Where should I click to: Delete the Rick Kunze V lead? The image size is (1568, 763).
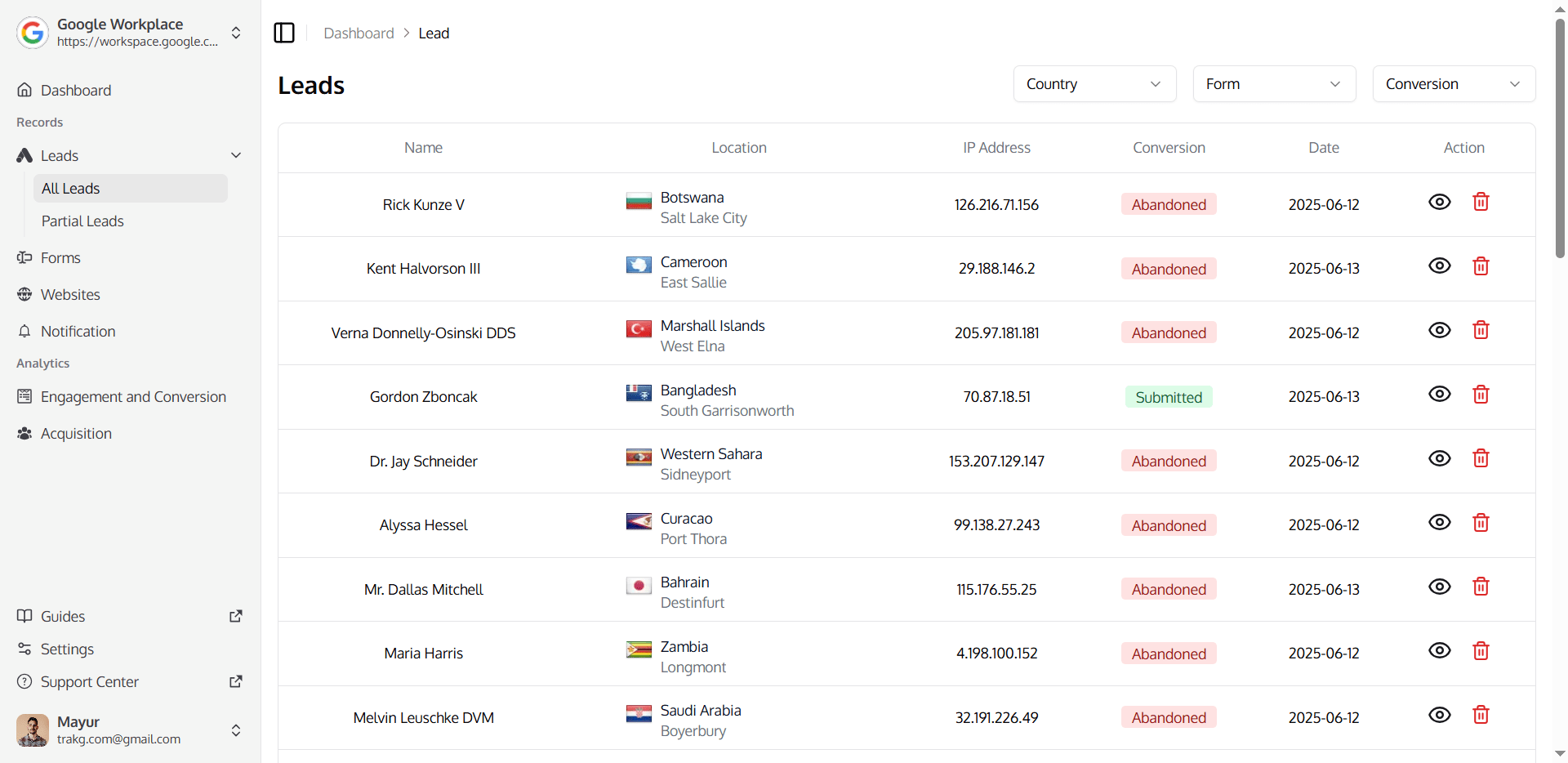tap(1480, 202)
